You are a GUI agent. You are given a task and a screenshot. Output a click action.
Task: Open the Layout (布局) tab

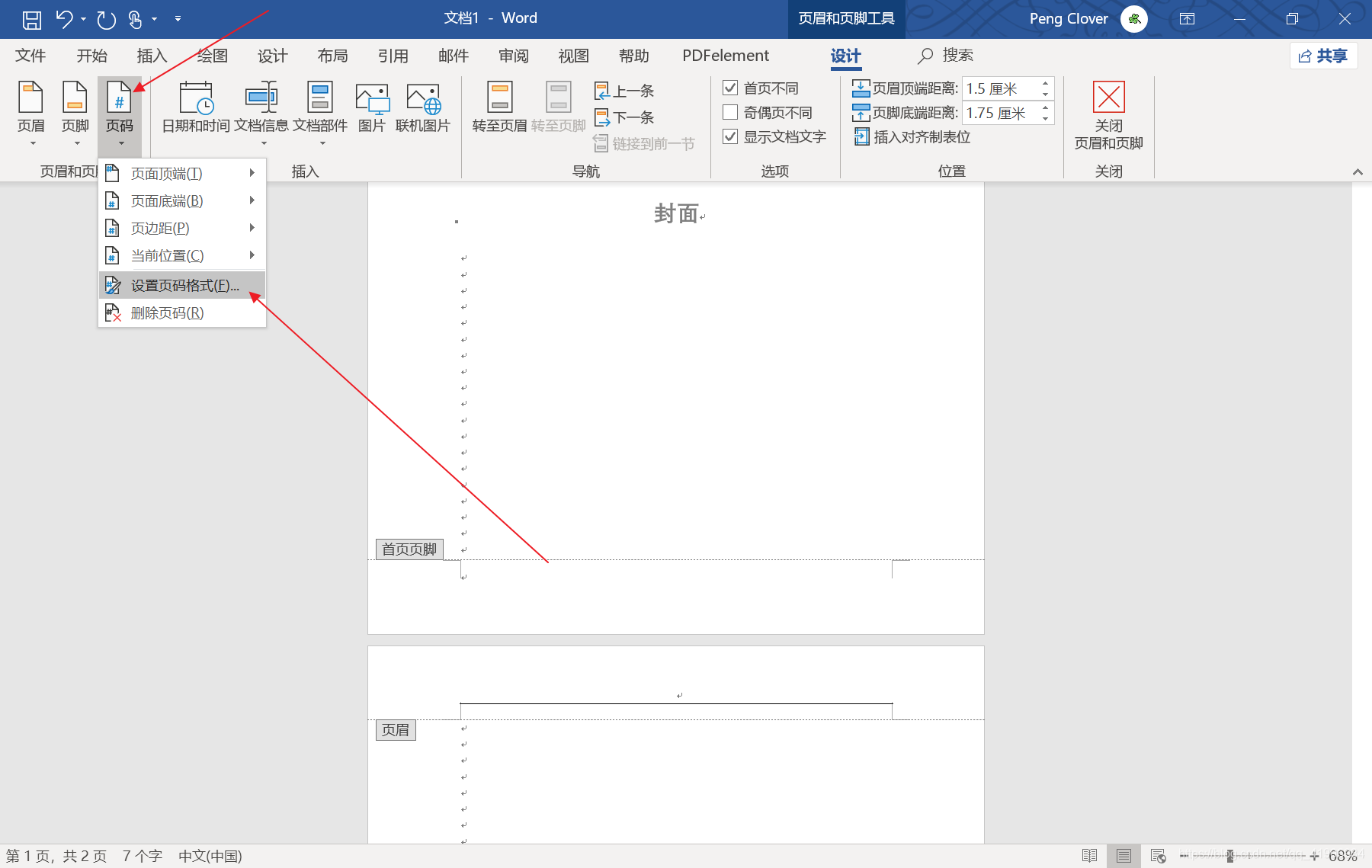click(332, 56)
